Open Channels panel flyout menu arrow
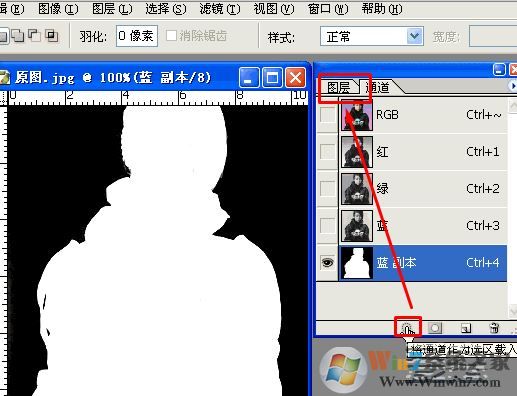The width and height of the screenshot is (517, 396). (513, 86)
